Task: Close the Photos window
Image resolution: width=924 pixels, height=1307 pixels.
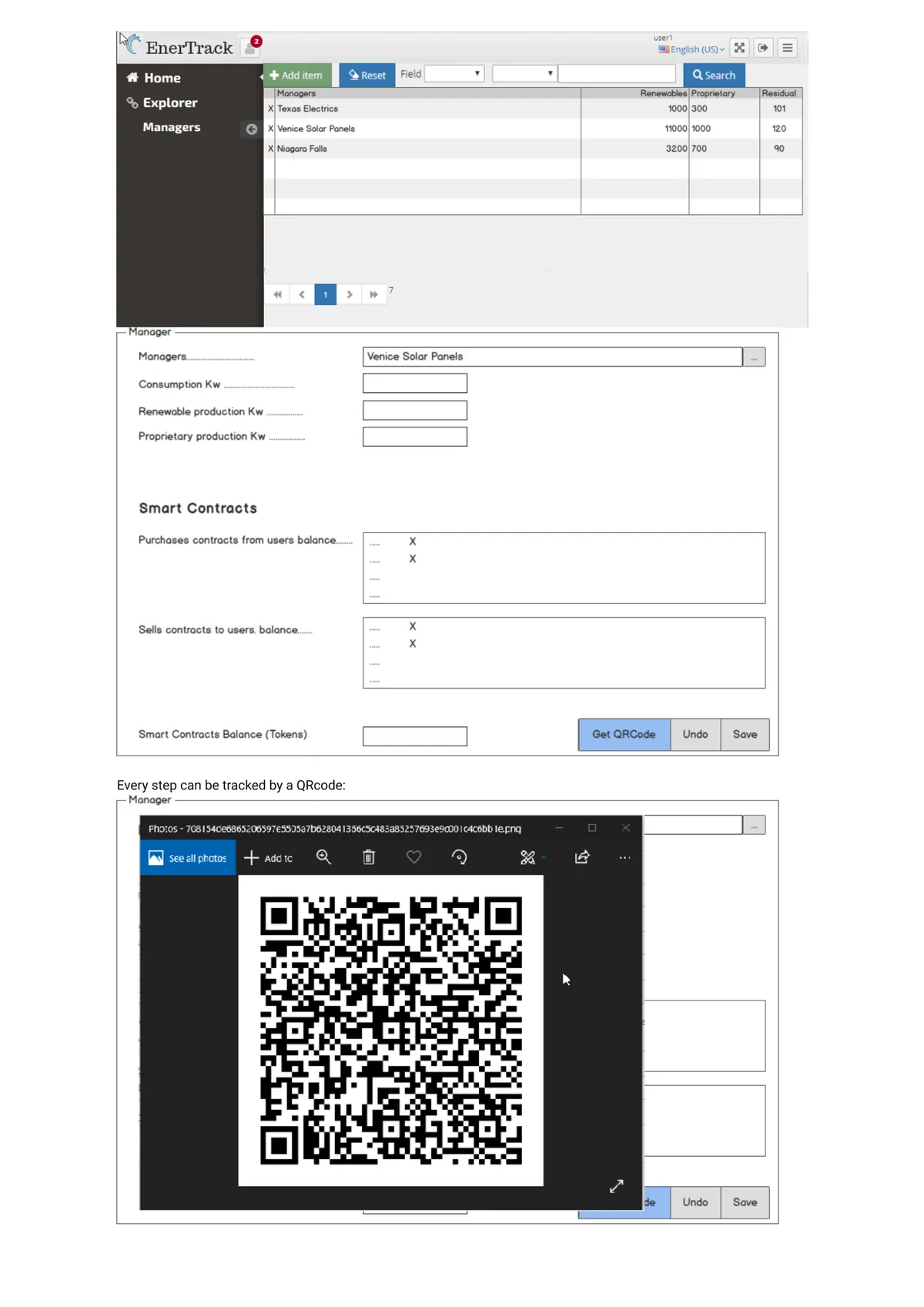Action: [626, 828]
